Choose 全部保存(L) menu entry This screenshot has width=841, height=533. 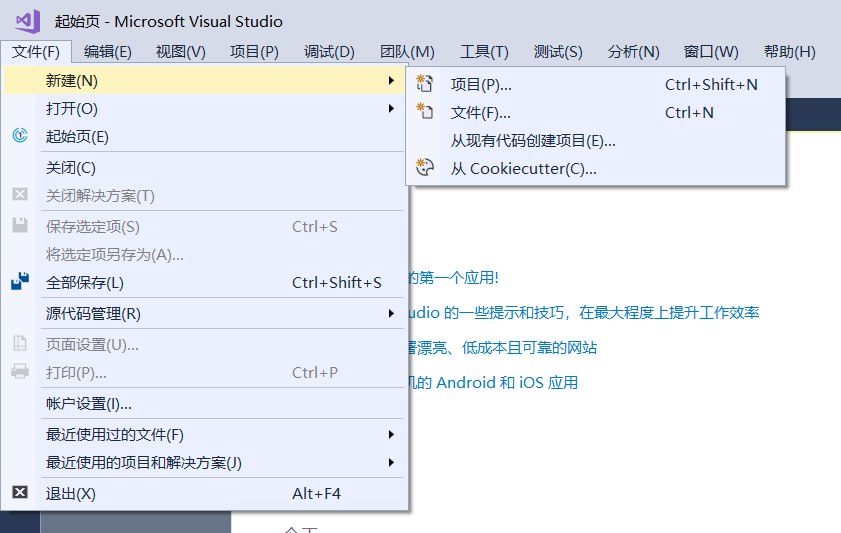tap(204, 283)
